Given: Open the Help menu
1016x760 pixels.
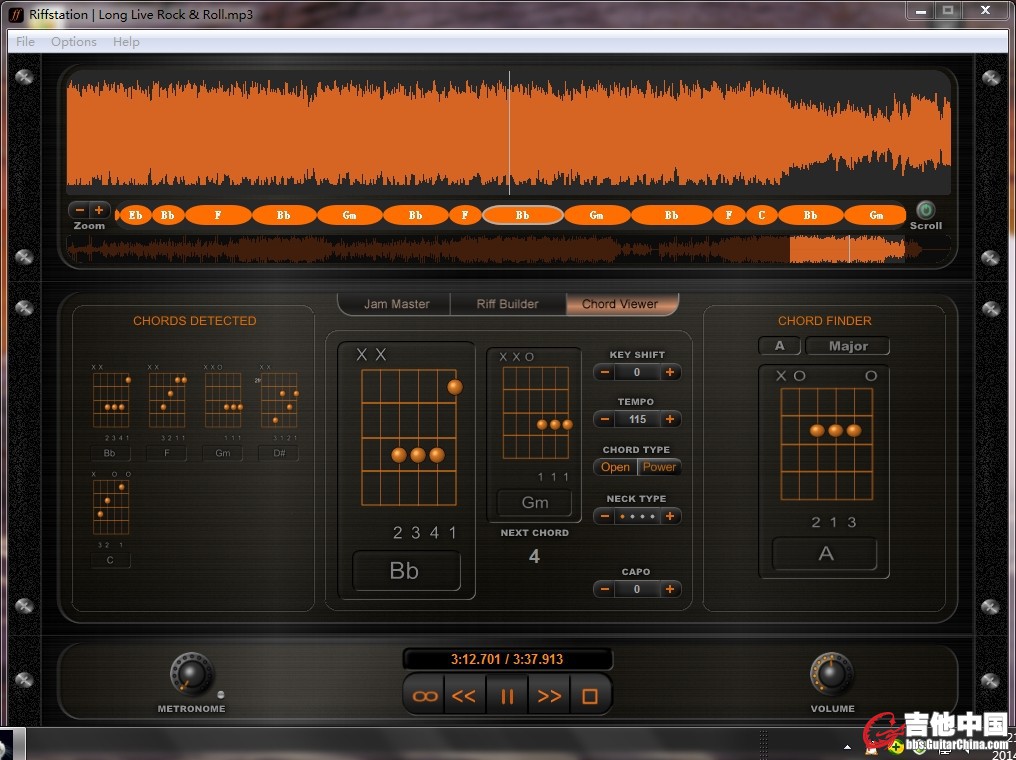Looking at the screenshot, I should point(126,41).
